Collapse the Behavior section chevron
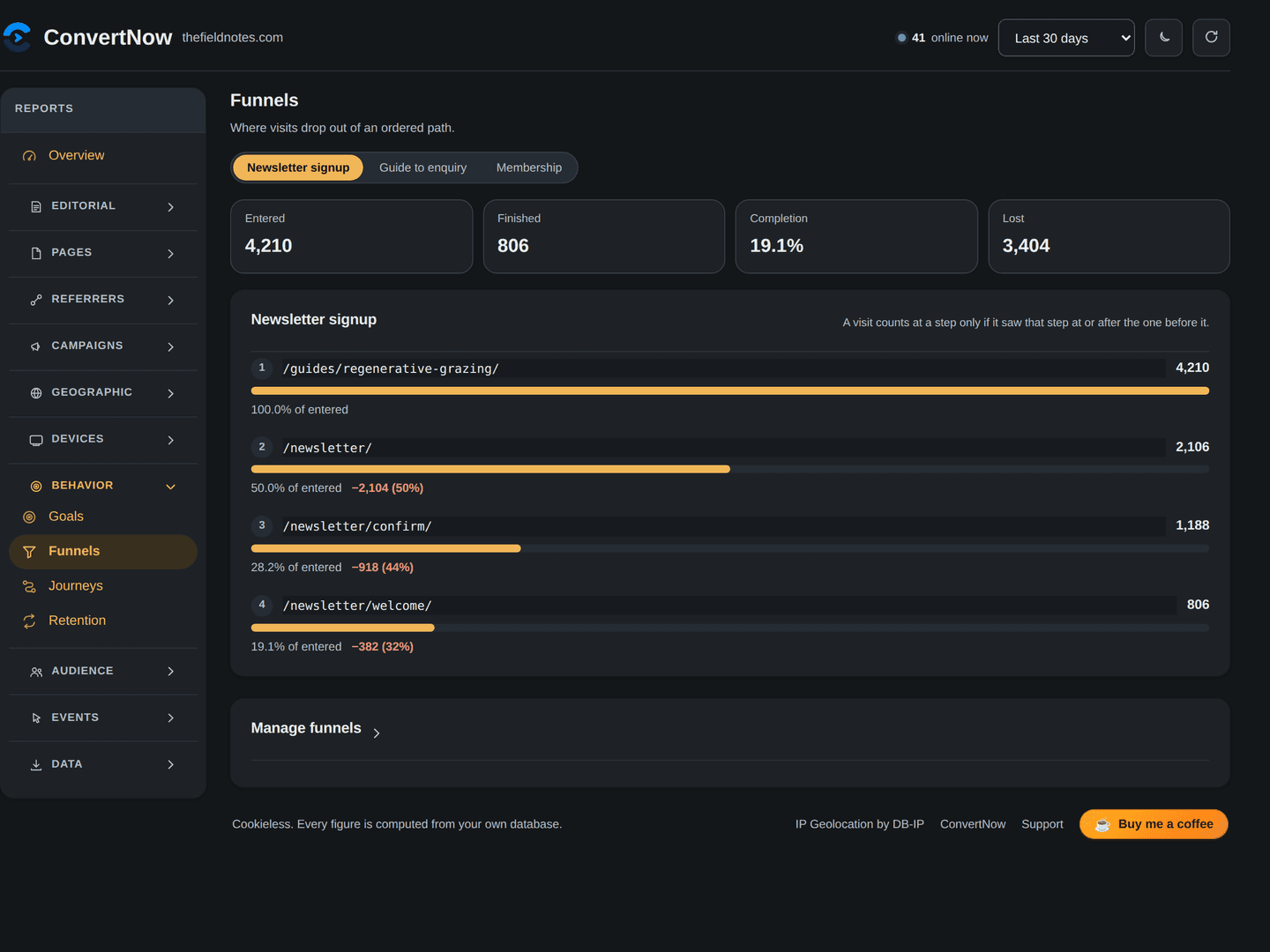The image size is (1270, 952). (170, 487)
